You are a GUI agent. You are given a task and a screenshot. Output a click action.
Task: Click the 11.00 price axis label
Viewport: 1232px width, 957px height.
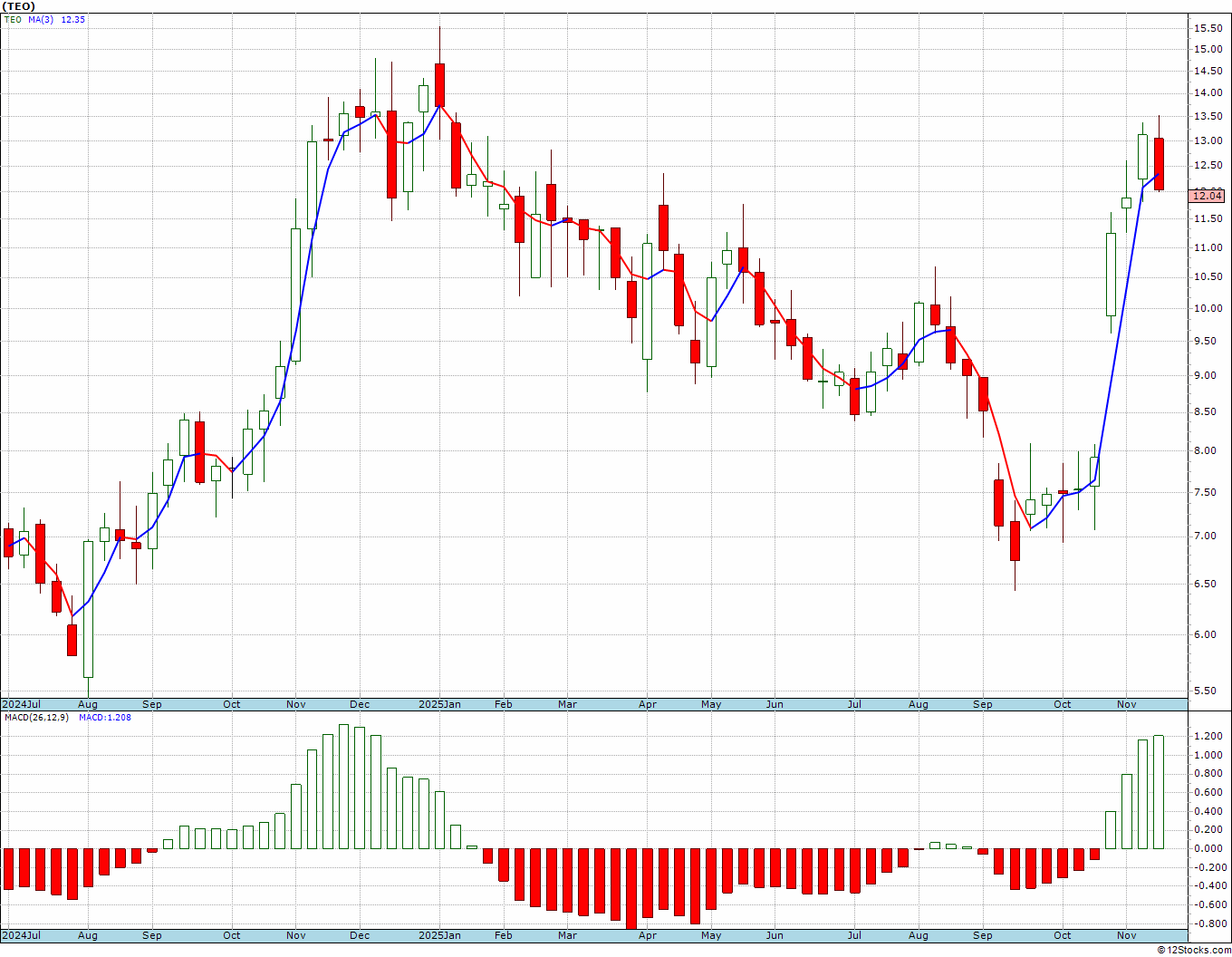click(1208, 247)
